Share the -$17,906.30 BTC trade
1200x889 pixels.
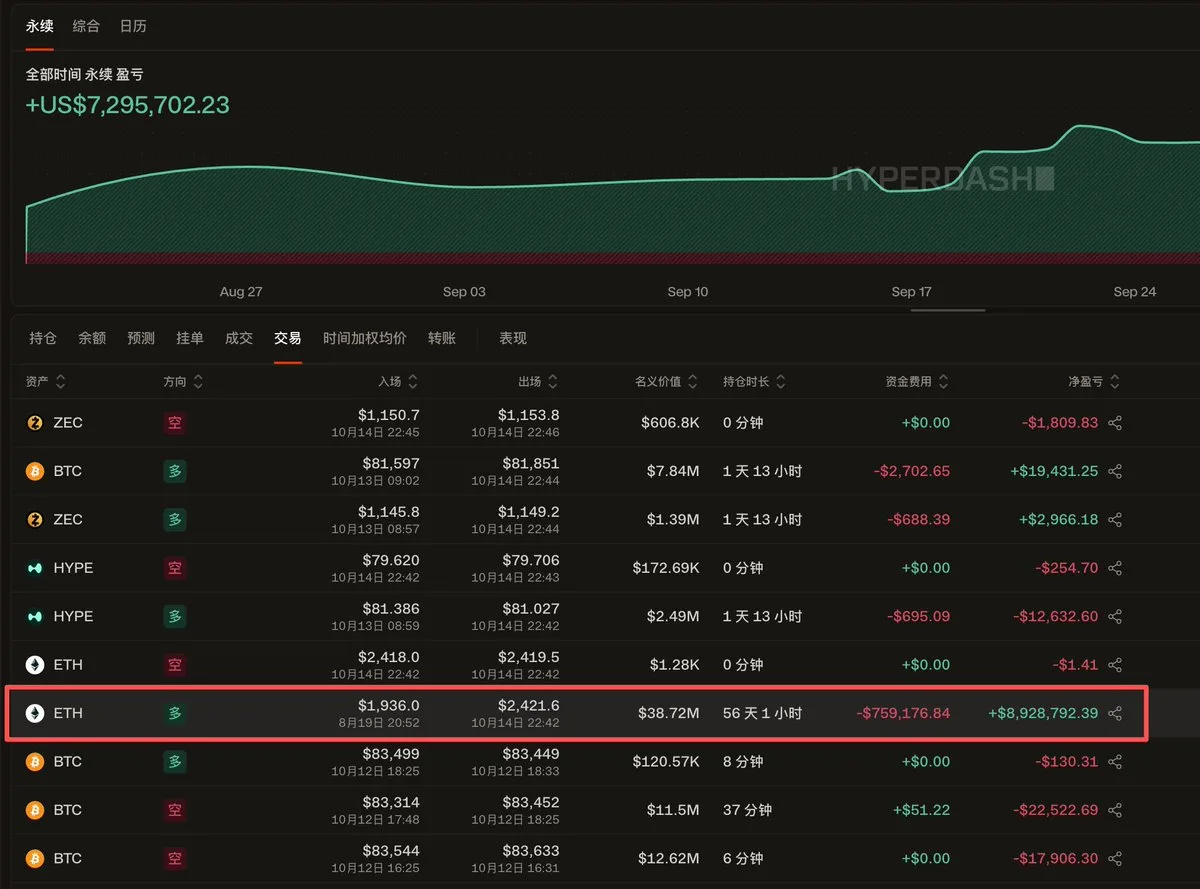[x=1115, y=858]
